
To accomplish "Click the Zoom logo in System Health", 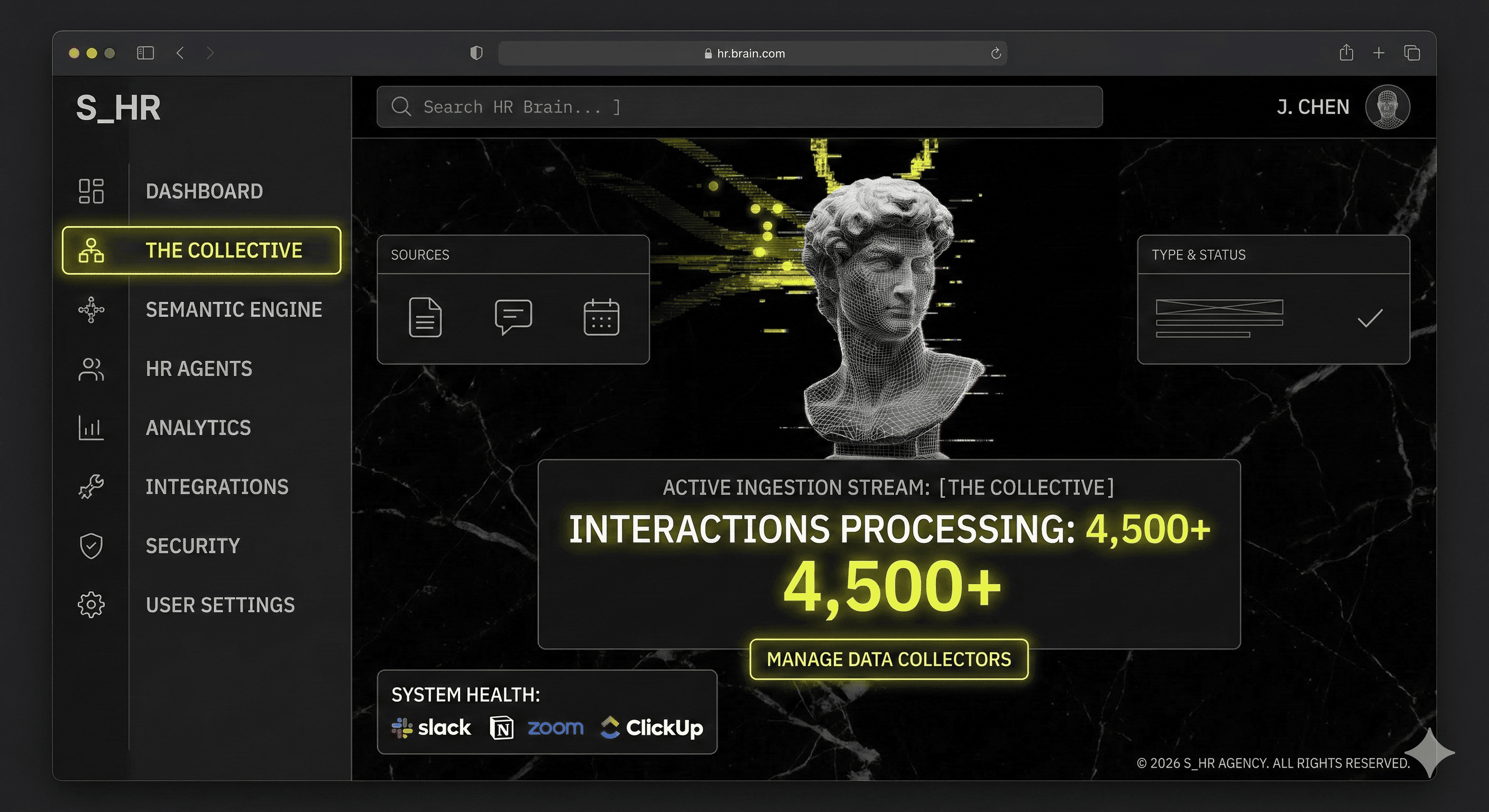I will coord(556,727).
